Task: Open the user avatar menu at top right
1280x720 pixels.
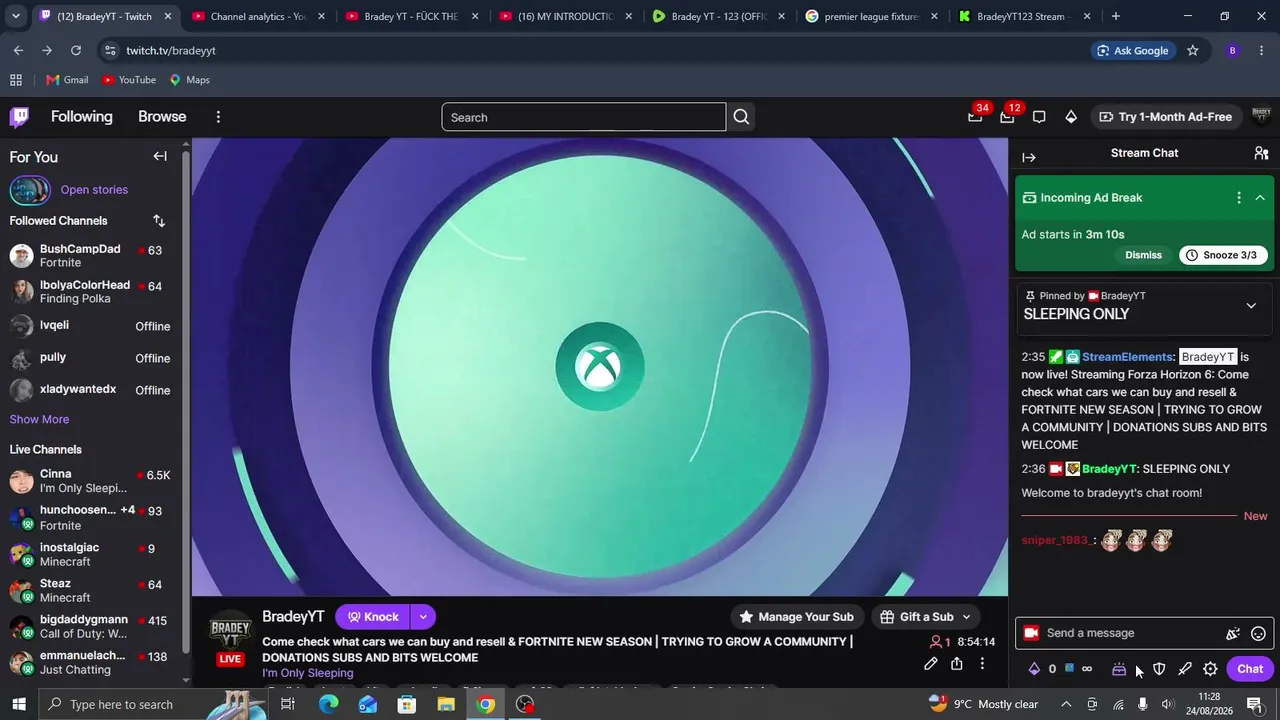Action: point(1261,117)
